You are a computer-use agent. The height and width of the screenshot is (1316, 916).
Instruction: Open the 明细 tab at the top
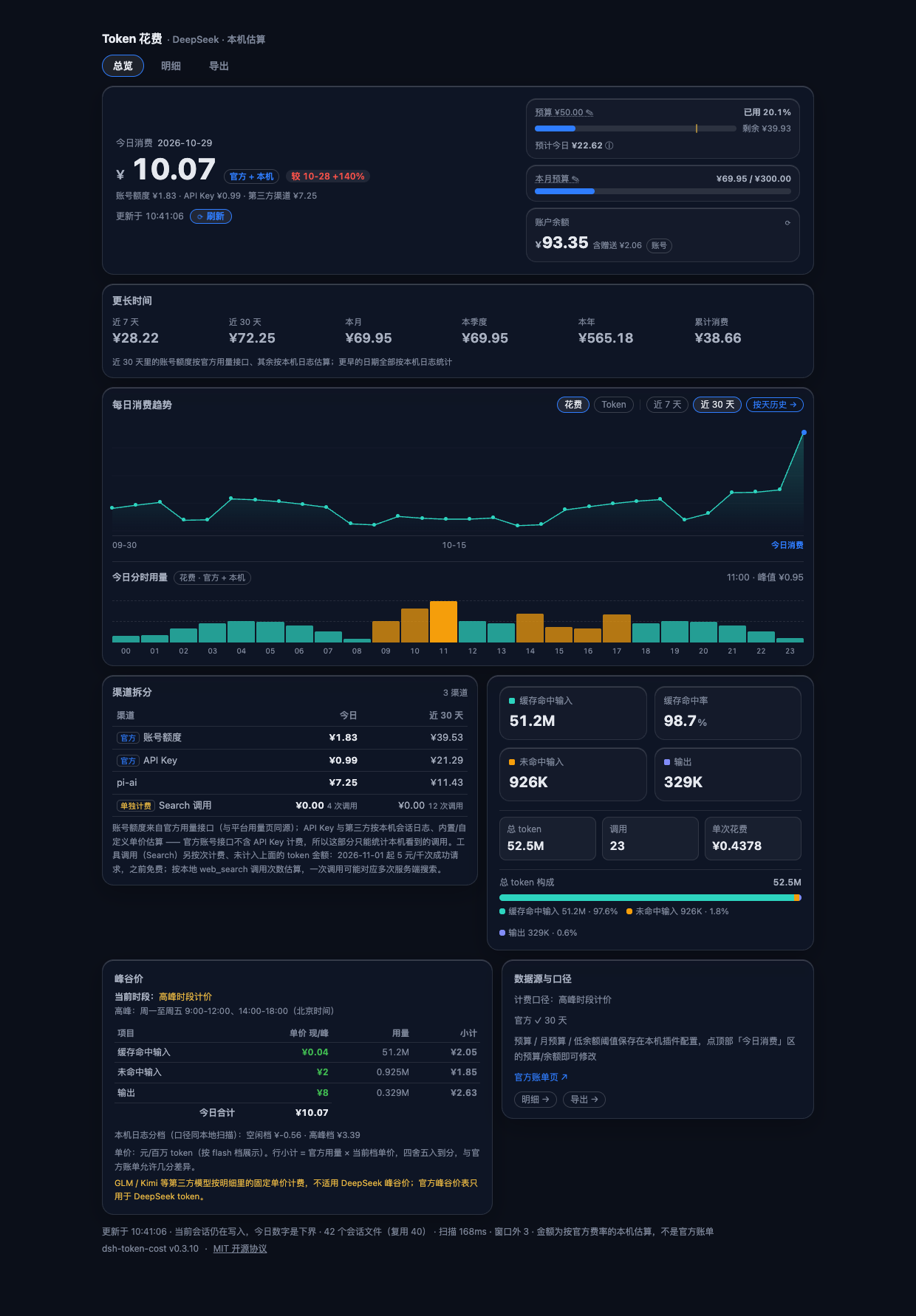(171, 66)
